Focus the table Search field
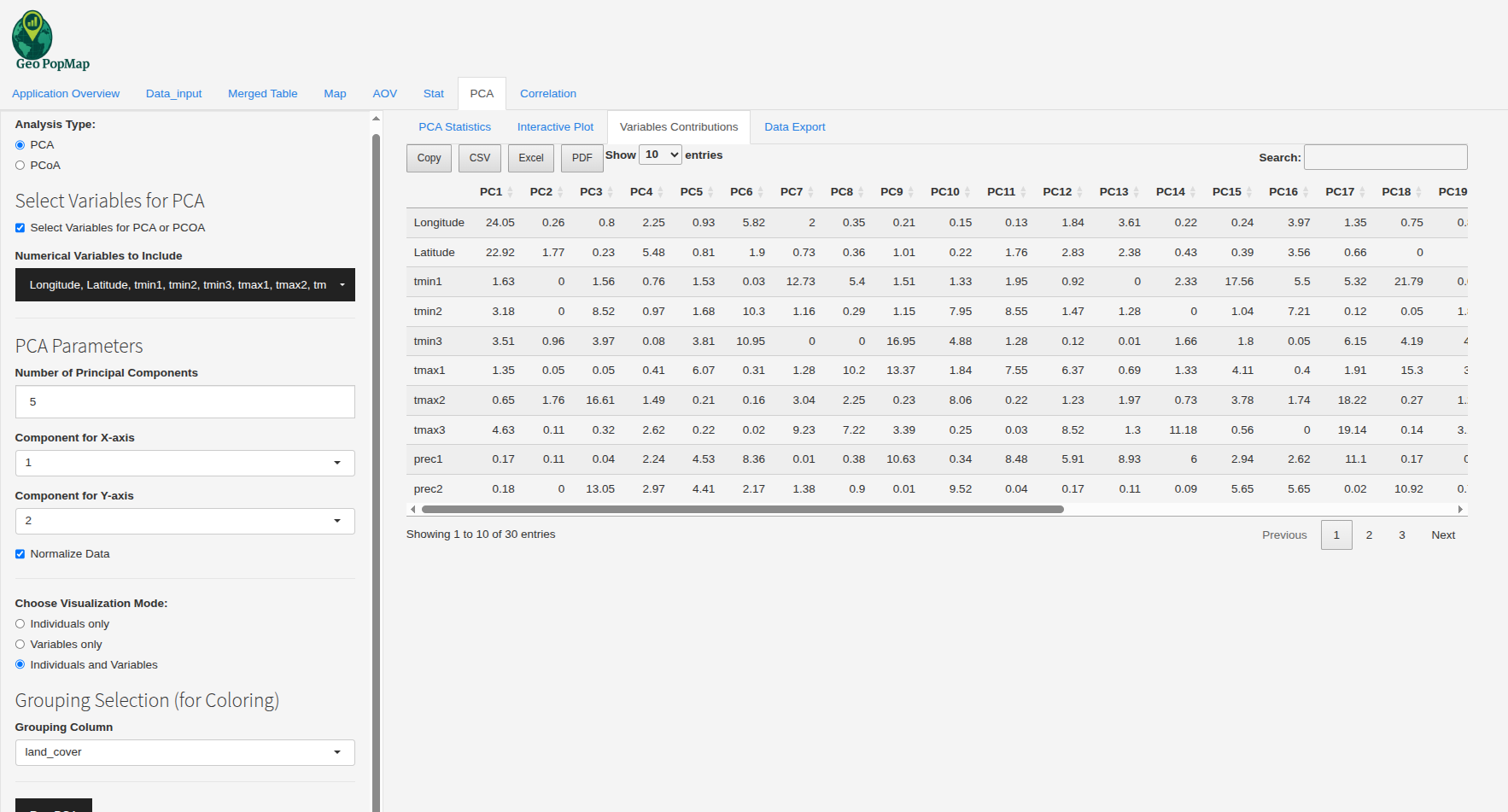The width and height of the screenshot is (1508, 812). tap(1385, 157)
